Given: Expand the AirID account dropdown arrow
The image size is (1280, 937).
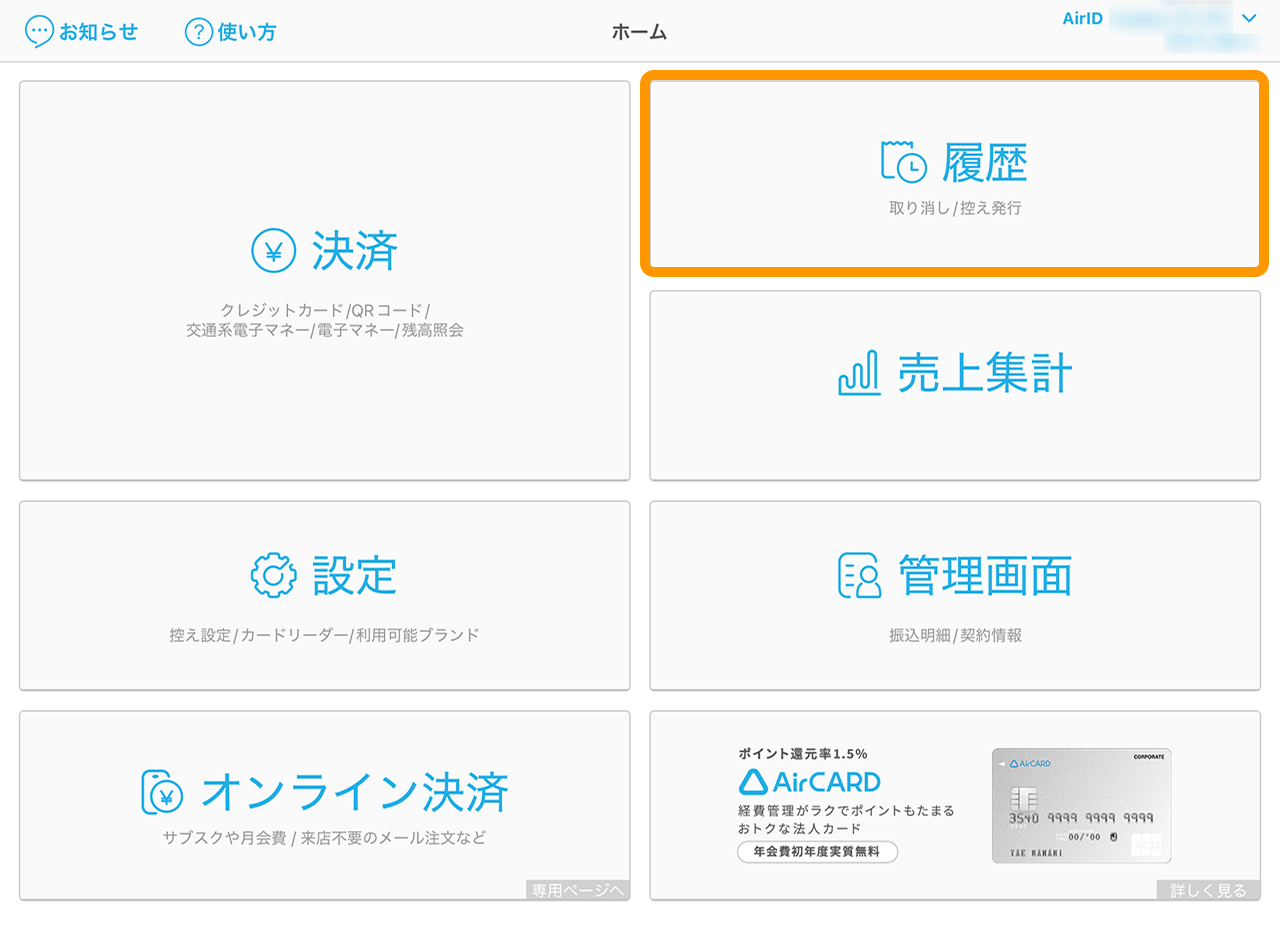Looking at the screenshot, I should [1248, 18].
